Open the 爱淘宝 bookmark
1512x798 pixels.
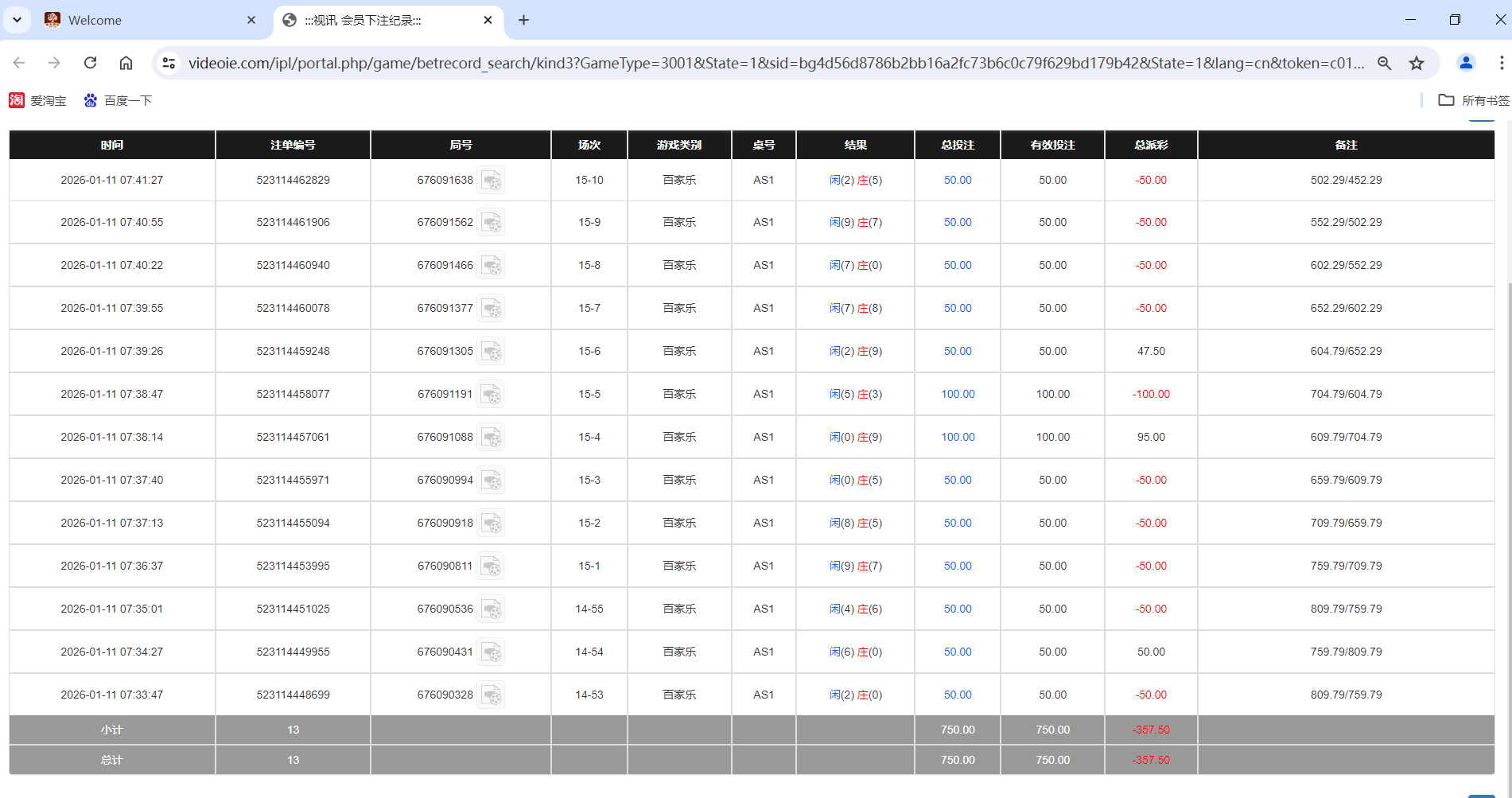[37, 100]
